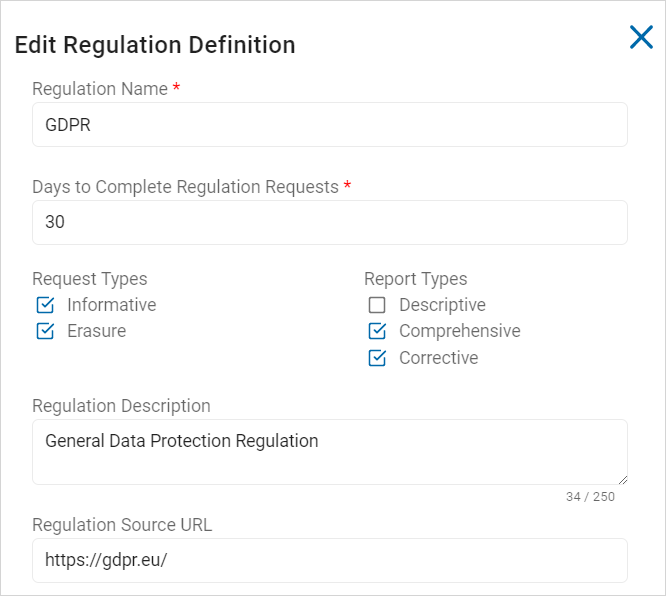
Task: Click the Regulation Name input field
Action: click(x=329, y=125)
